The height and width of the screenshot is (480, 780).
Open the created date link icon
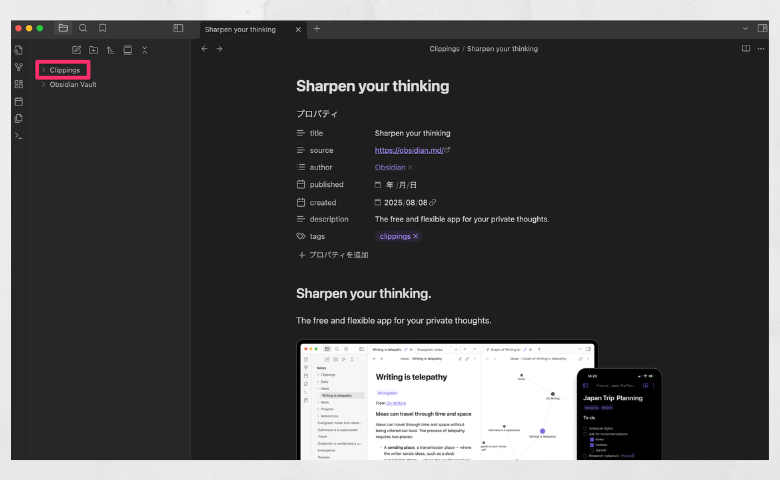432,202
